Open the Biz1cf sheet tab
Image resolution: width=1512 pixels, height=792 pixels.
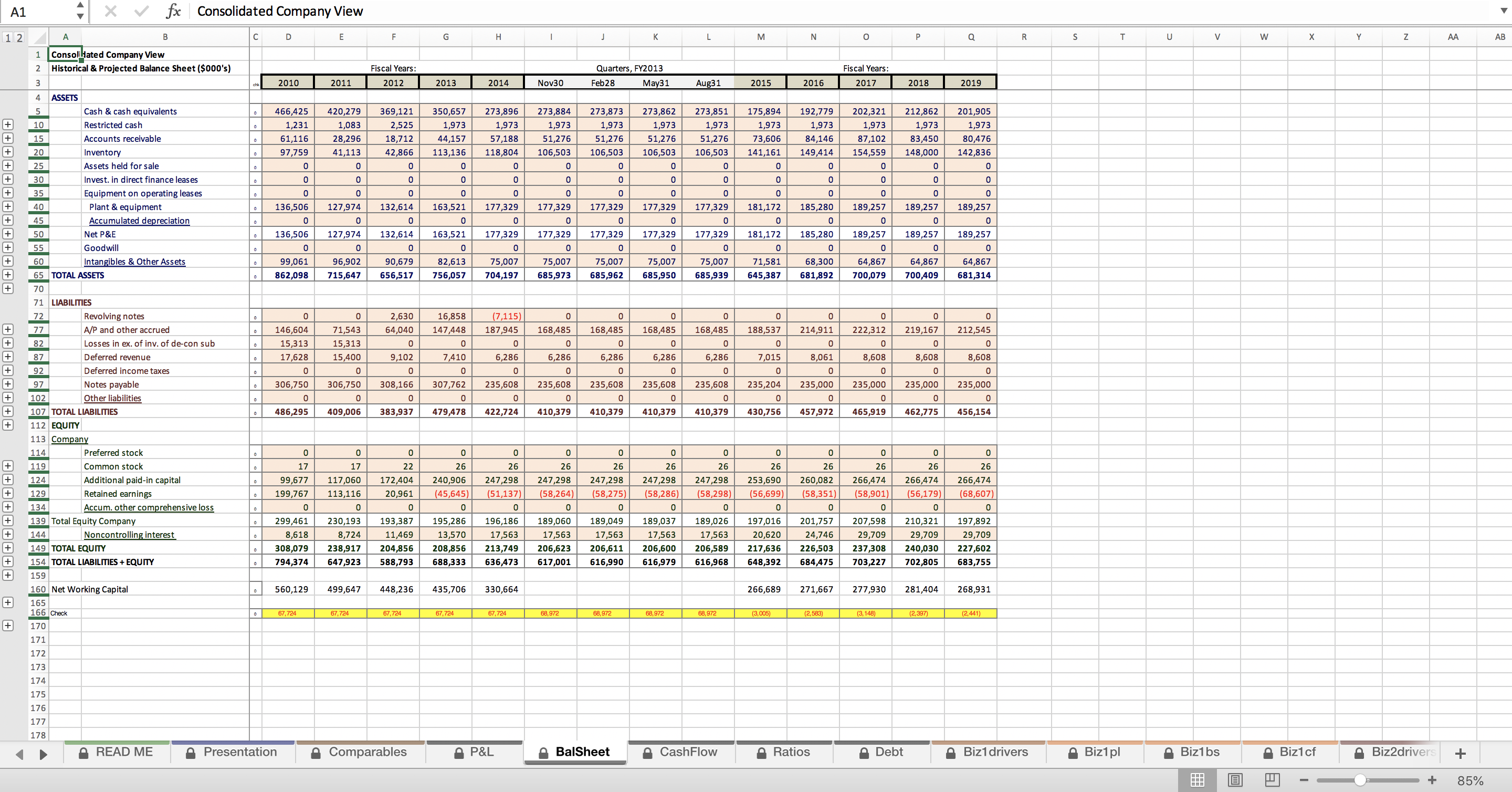pos(1289,752)
